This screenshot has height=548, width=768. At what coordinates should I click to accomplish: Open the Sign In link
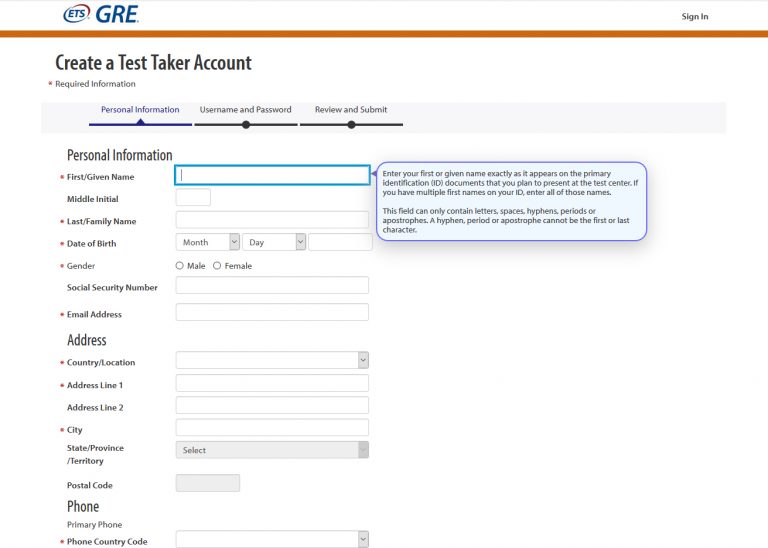pyautogui.click(x=694, y=16)
